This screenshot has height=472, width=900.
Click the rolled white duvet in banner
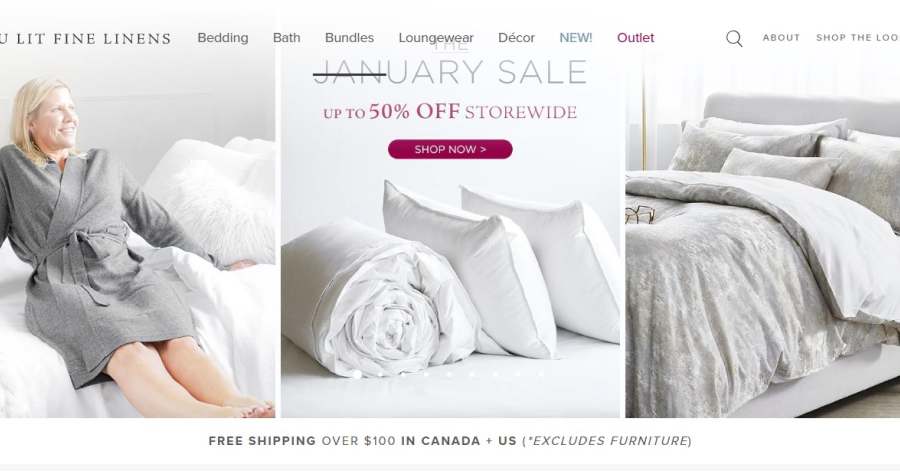[379, 301]
